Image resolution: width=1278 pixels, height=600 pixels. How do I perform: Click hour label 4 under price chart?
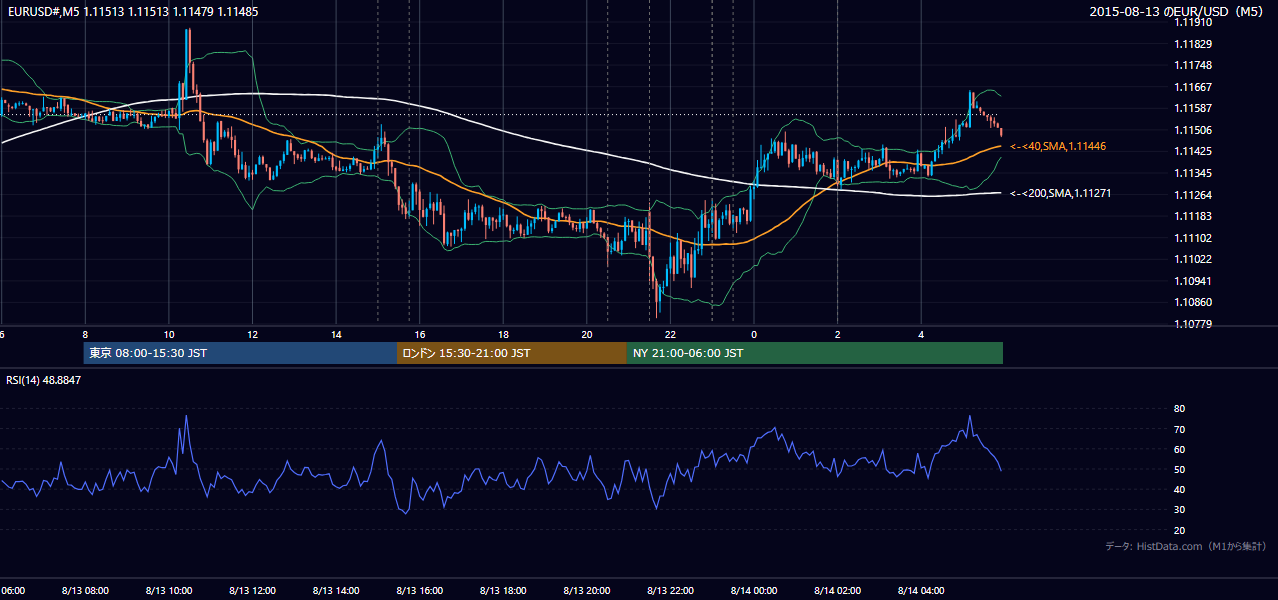[921, 335]
